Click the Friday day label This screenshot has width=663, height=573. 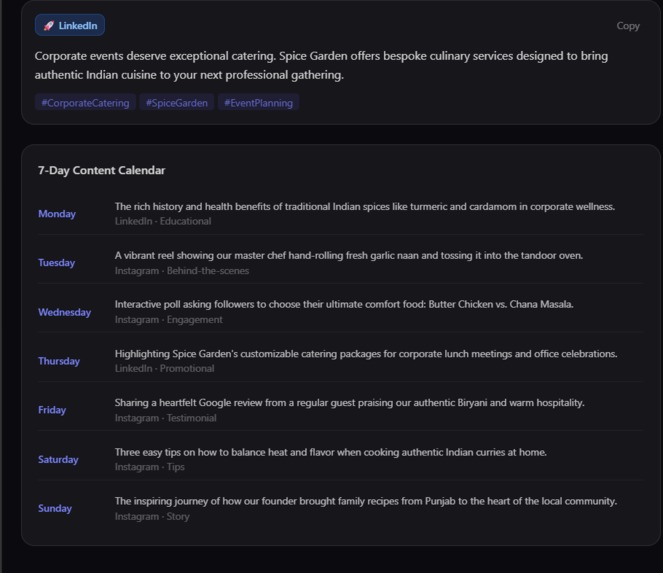pos(52,410)
